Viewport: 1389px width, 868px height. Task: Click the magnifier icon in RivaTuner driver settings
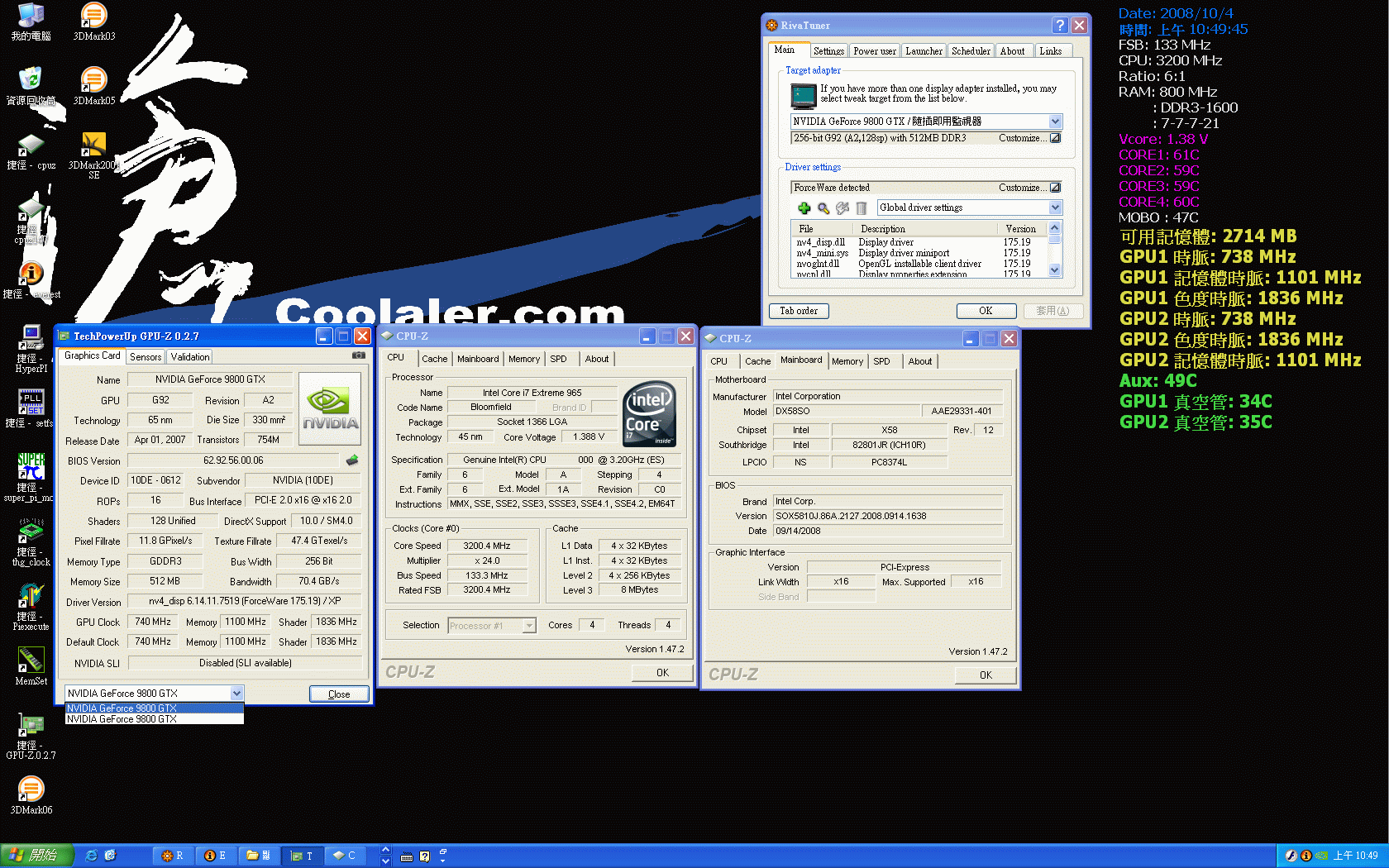tap(823, 208)
